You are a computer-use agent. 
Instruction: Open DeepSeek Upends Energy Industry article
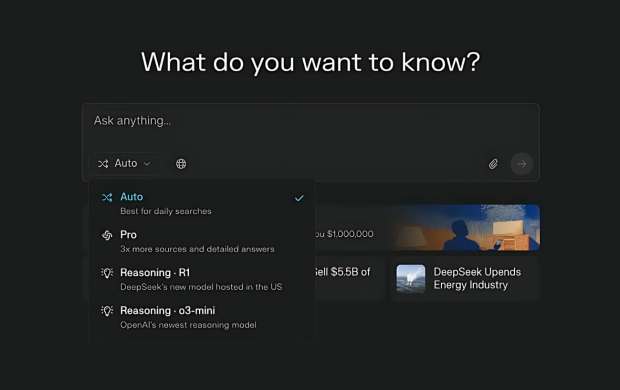click(465, 279)
